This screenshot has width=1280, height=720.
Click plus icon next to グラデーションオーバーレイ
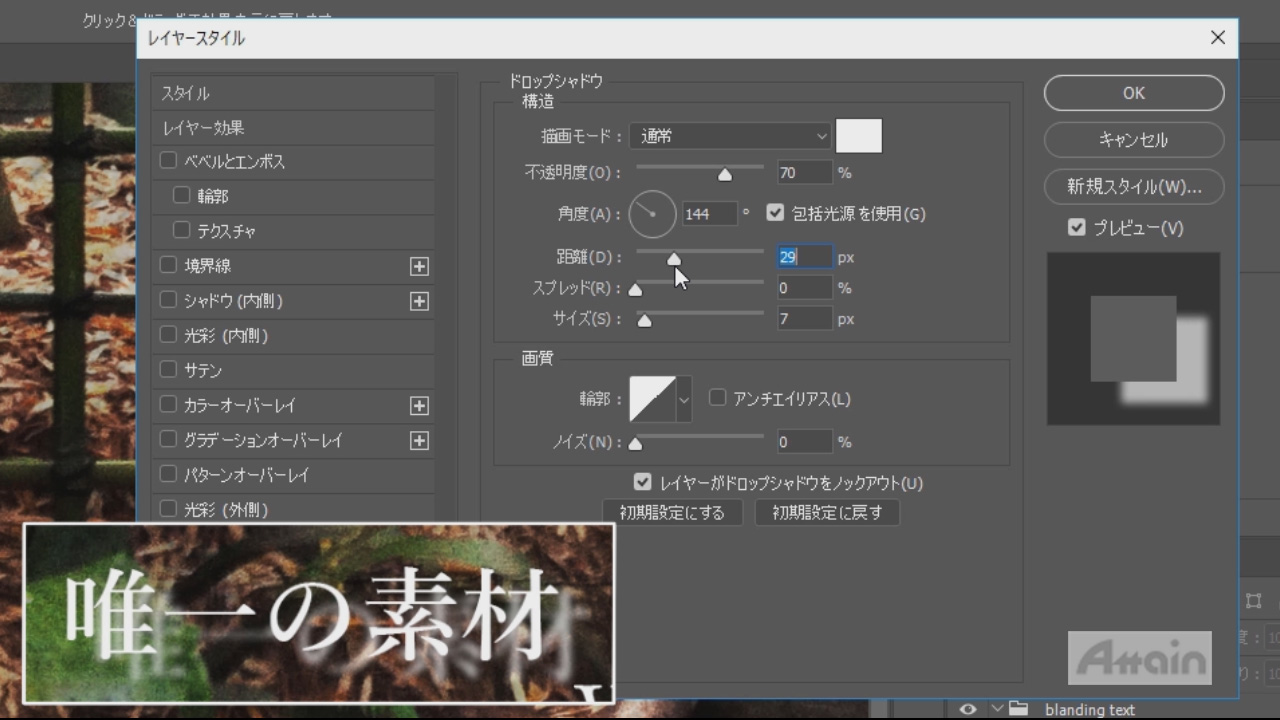419,441
